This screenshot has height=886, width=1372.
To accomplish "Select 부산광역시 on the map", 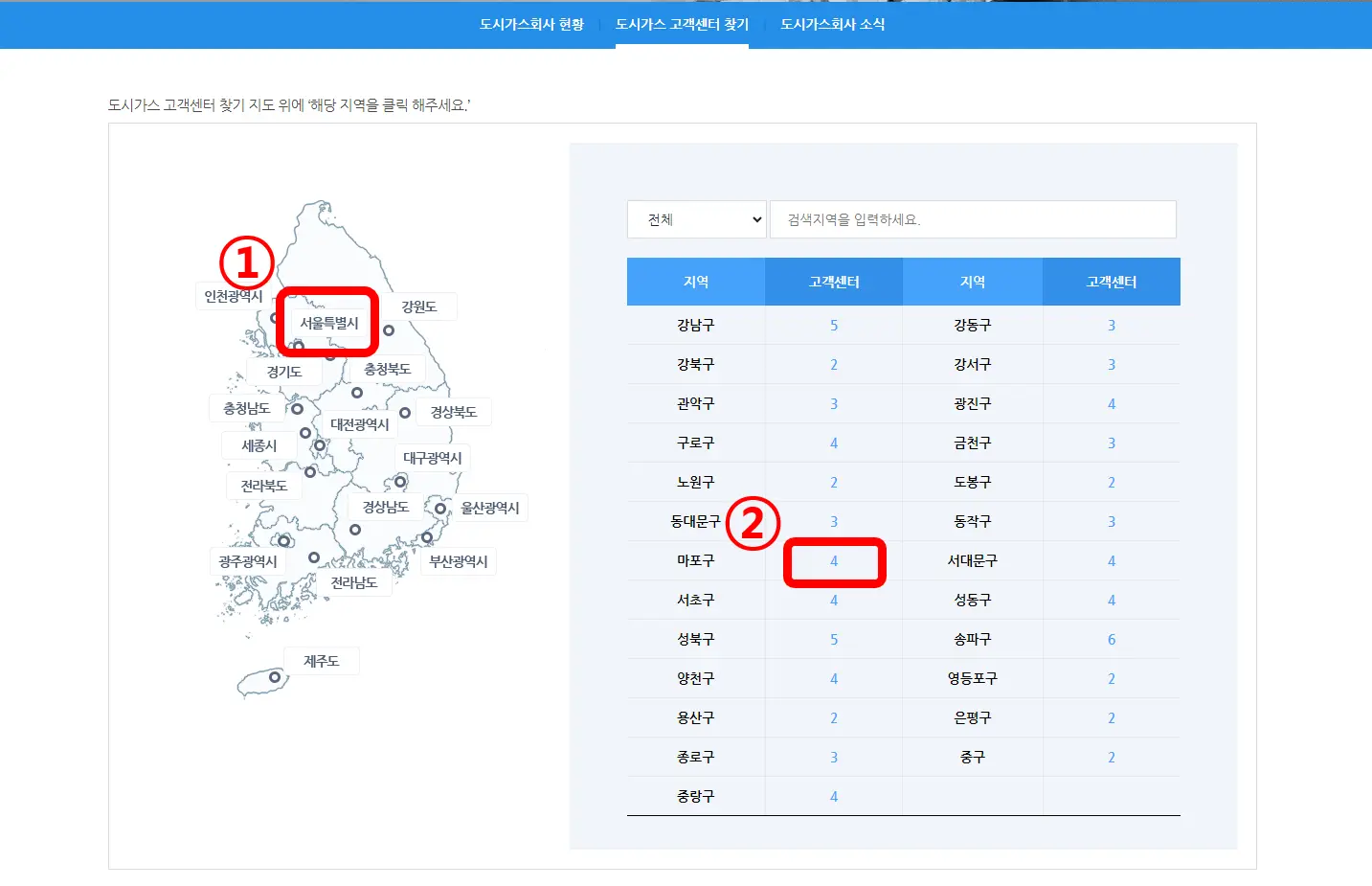I will tap(458, 563).
